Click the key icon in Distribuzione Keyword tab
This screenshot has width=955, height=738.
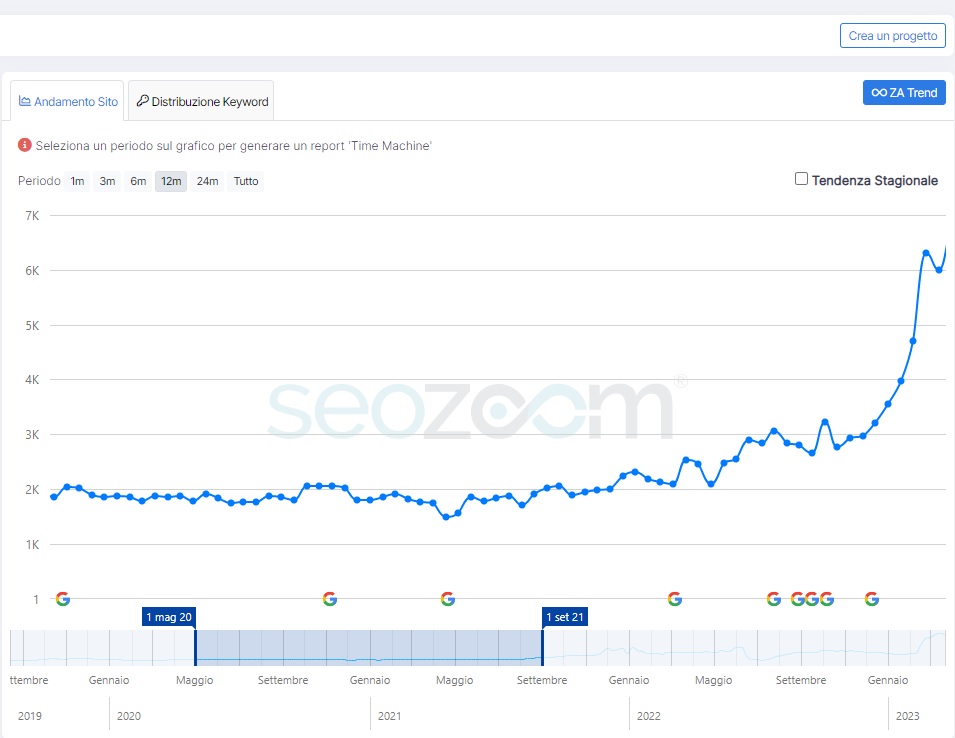point(142,101)
